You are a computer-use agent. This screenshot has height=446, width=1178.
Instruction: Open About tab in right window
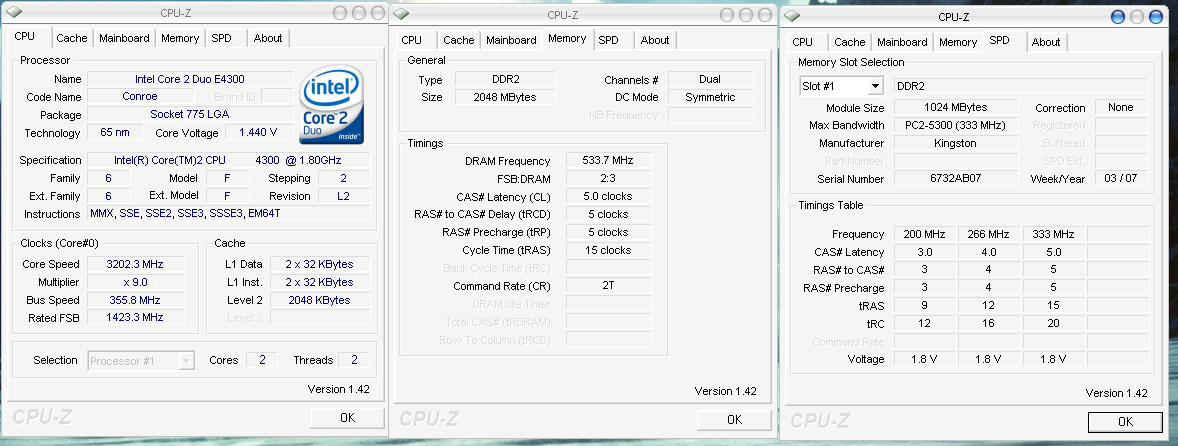pyautogui.click(x=1046, y=43)
